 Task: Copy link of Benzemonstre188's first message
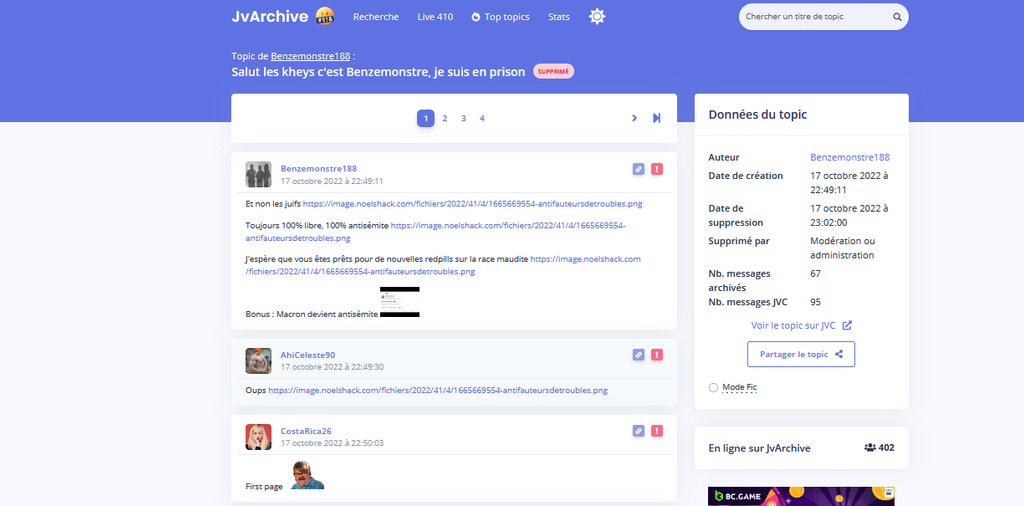coord(638,169)
